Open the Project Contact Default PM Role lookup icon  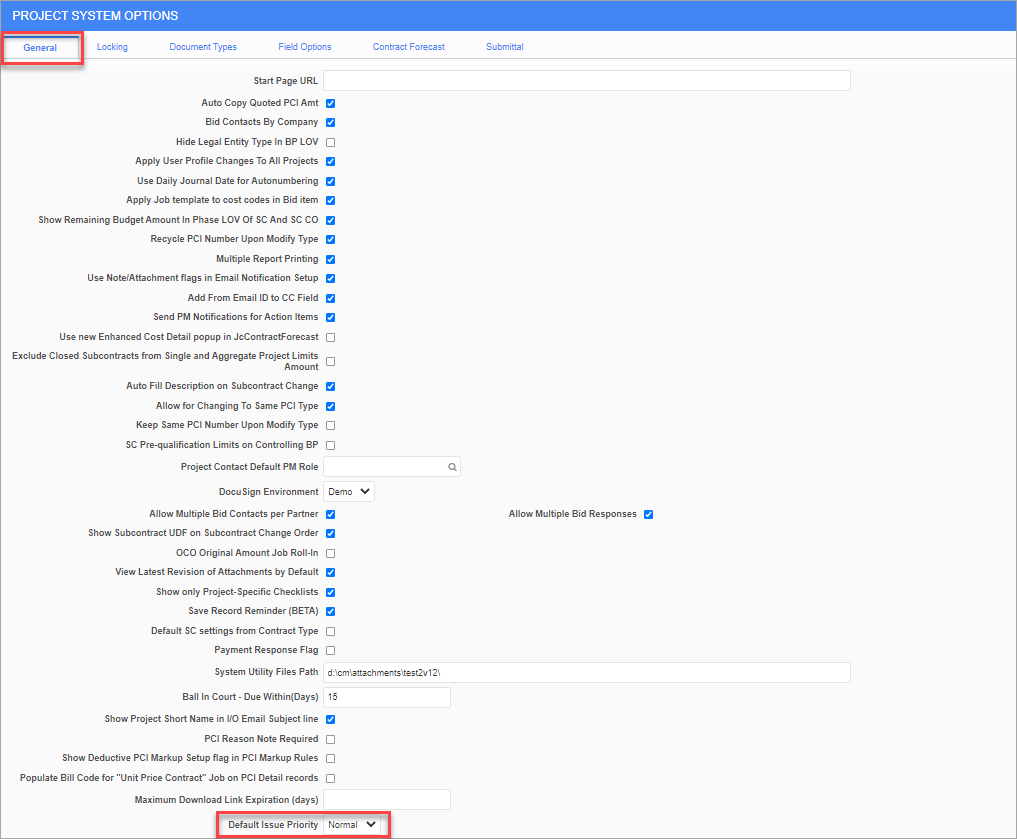coord(452,467)
